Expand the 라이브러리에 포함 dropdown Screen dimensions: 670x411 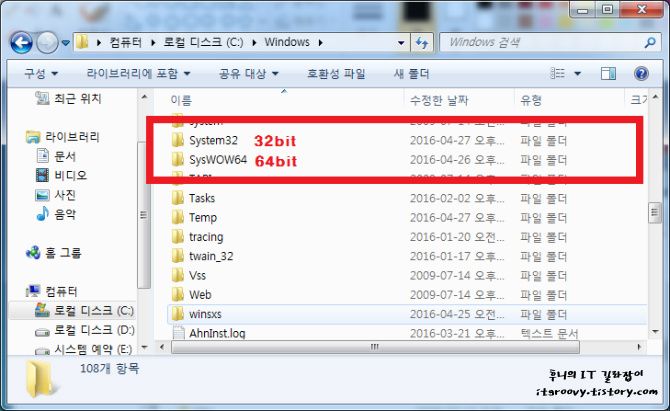pos(138,74)
